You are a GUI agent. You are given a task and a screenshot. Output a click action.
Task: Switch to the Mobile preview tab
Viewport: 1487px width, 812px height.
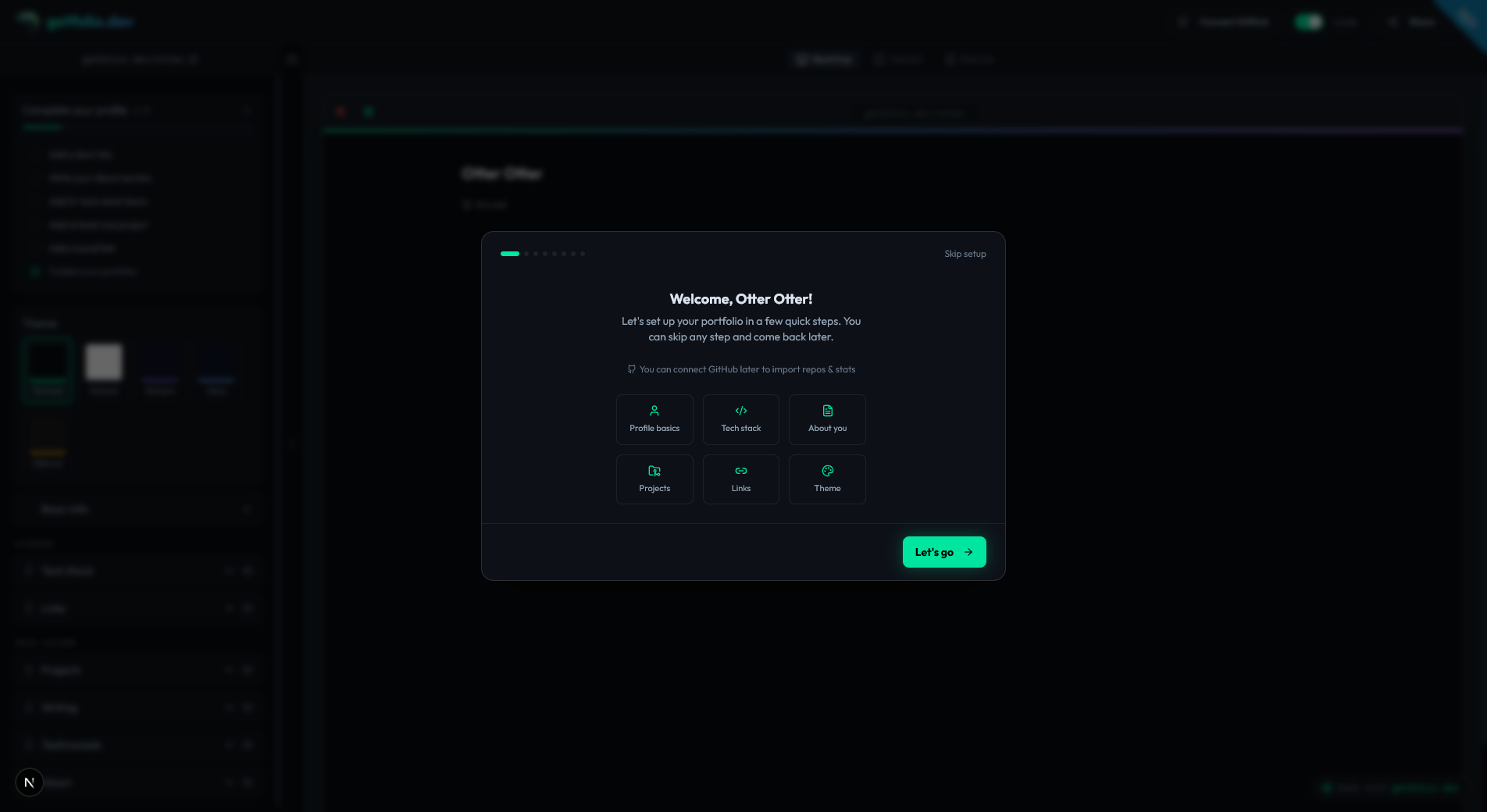(970, 59)
